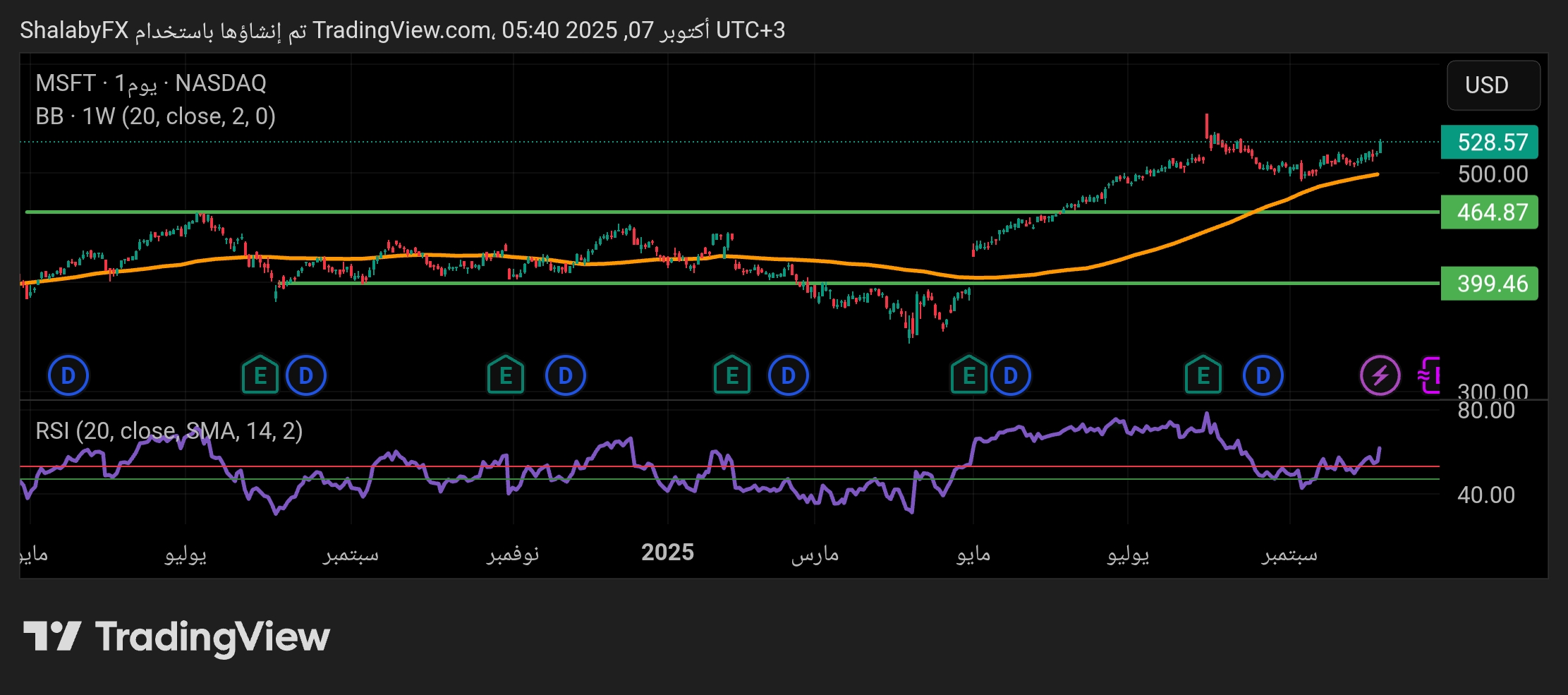Select the RSI indicator legend label
1568x695 pixels.
(169, 430)
